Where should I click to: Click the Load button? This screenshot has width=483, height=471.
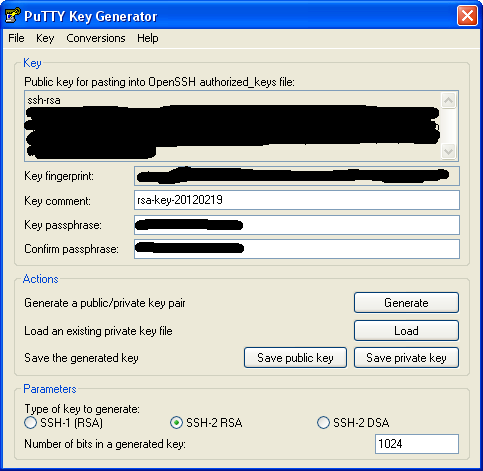pyautogui.click(x=406, y=331)
